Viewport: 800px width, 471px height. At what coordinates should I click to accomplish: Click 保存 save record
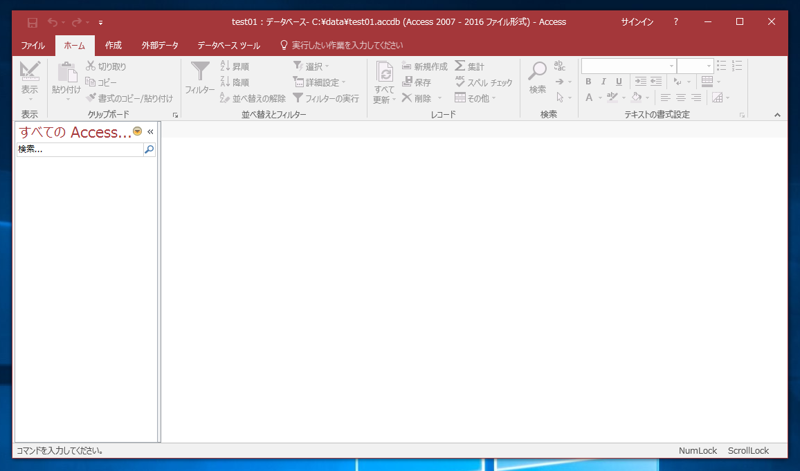point(416,82)
